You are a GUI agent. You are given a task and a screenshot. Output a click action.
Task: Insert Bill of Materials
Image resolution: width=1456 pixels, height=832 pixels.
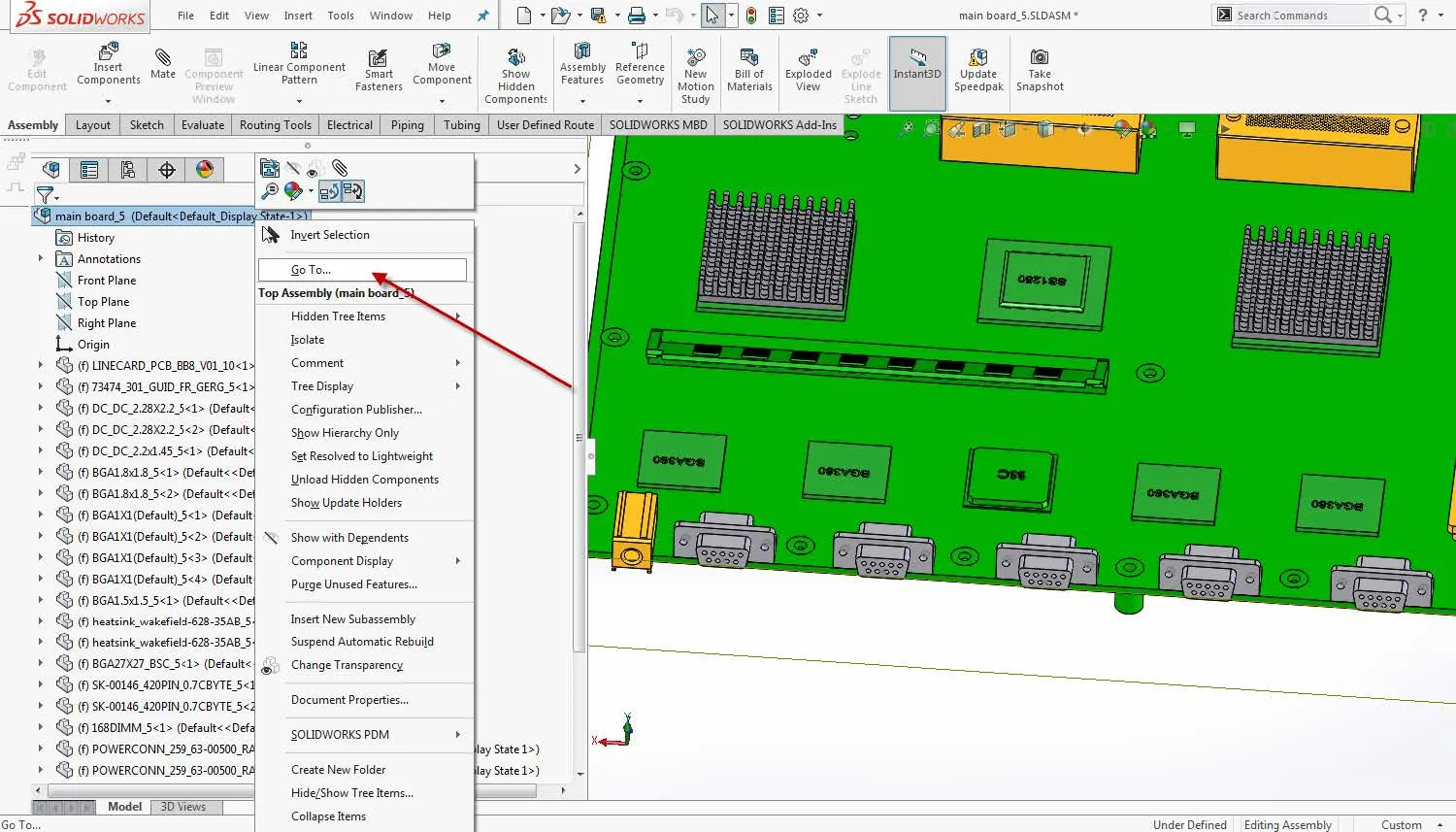749,70
